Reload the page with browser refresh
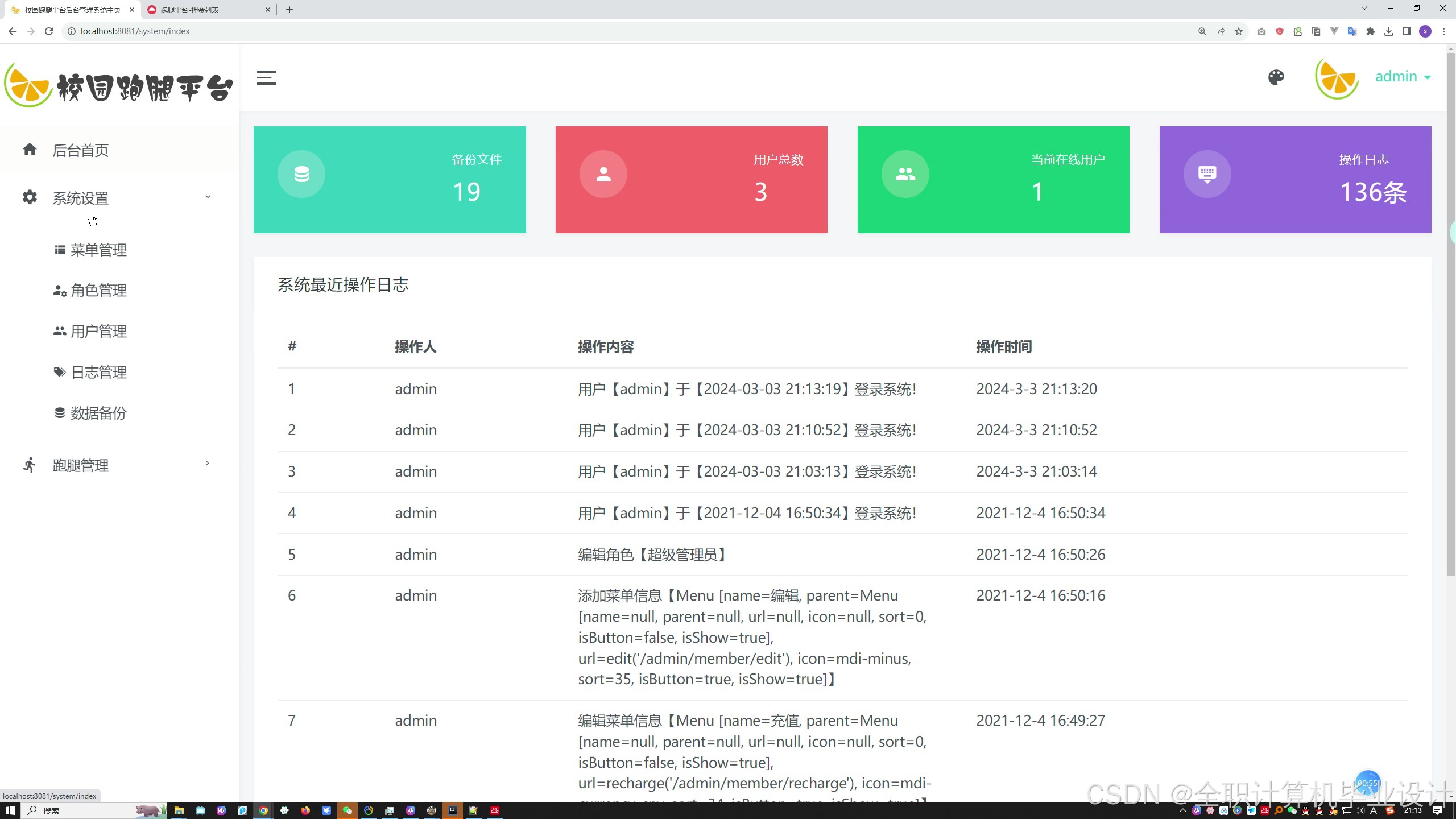1456x819 pixels. [x=49, y=31]
